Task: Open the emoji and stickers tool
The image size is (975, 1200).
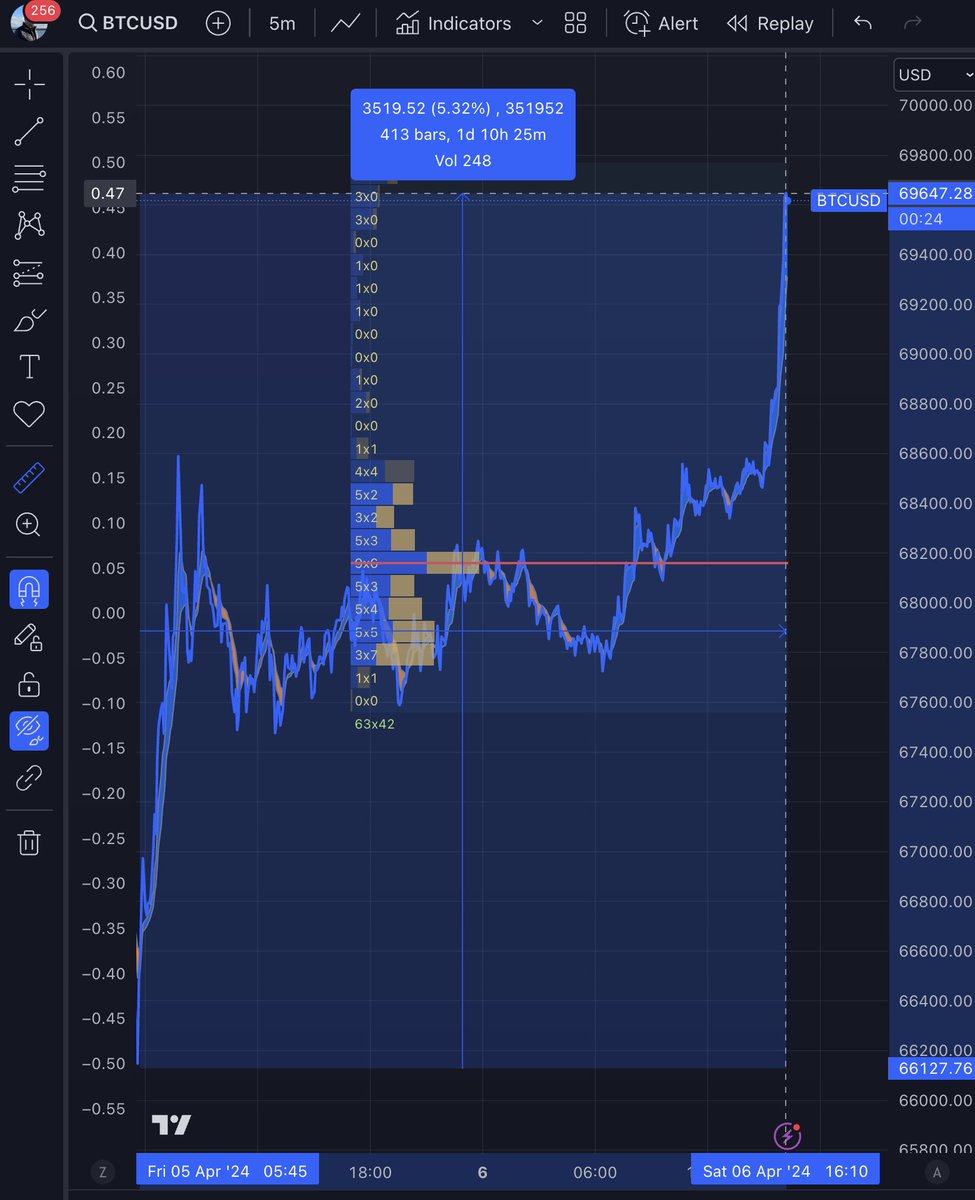Action: coord(29,412)
